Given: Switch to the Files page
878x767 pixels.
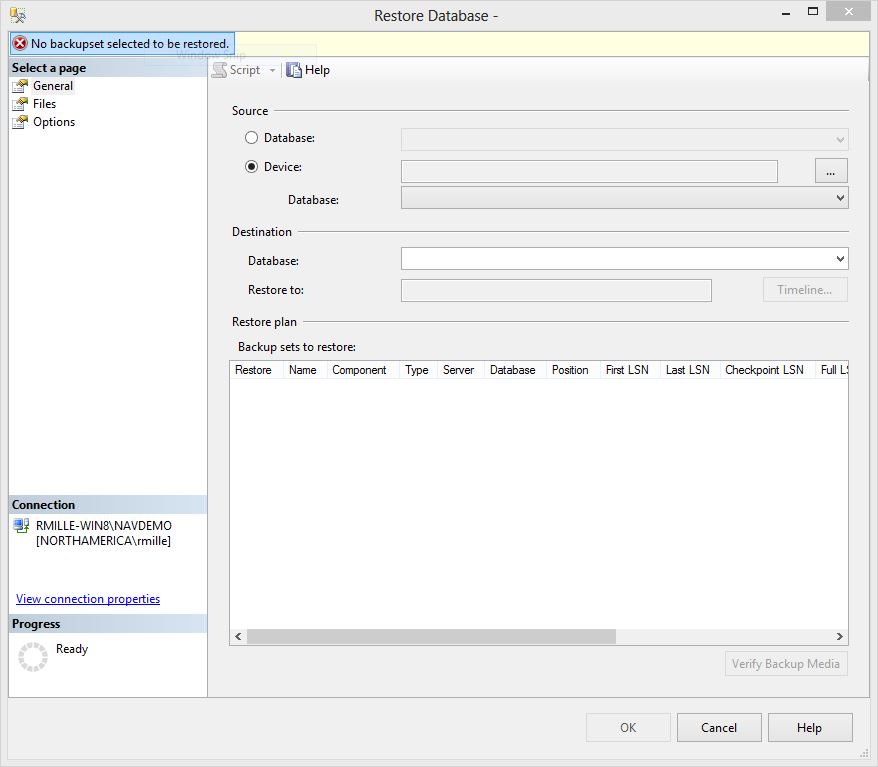Looking at the screenshot, I should [x=44, y=104].
